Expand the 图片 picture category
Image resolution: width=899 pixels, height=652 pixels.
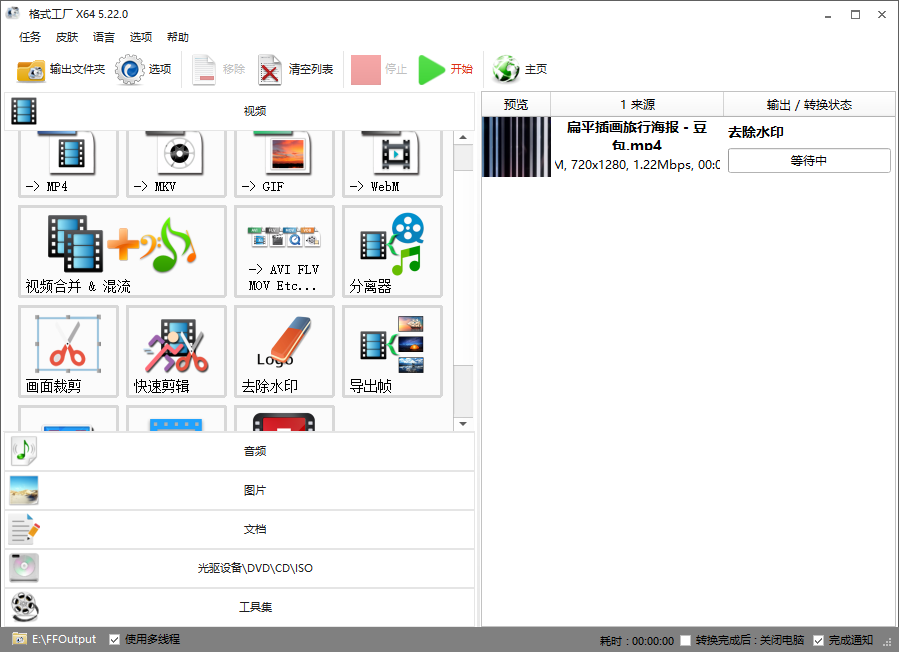(x=240, y=490)
